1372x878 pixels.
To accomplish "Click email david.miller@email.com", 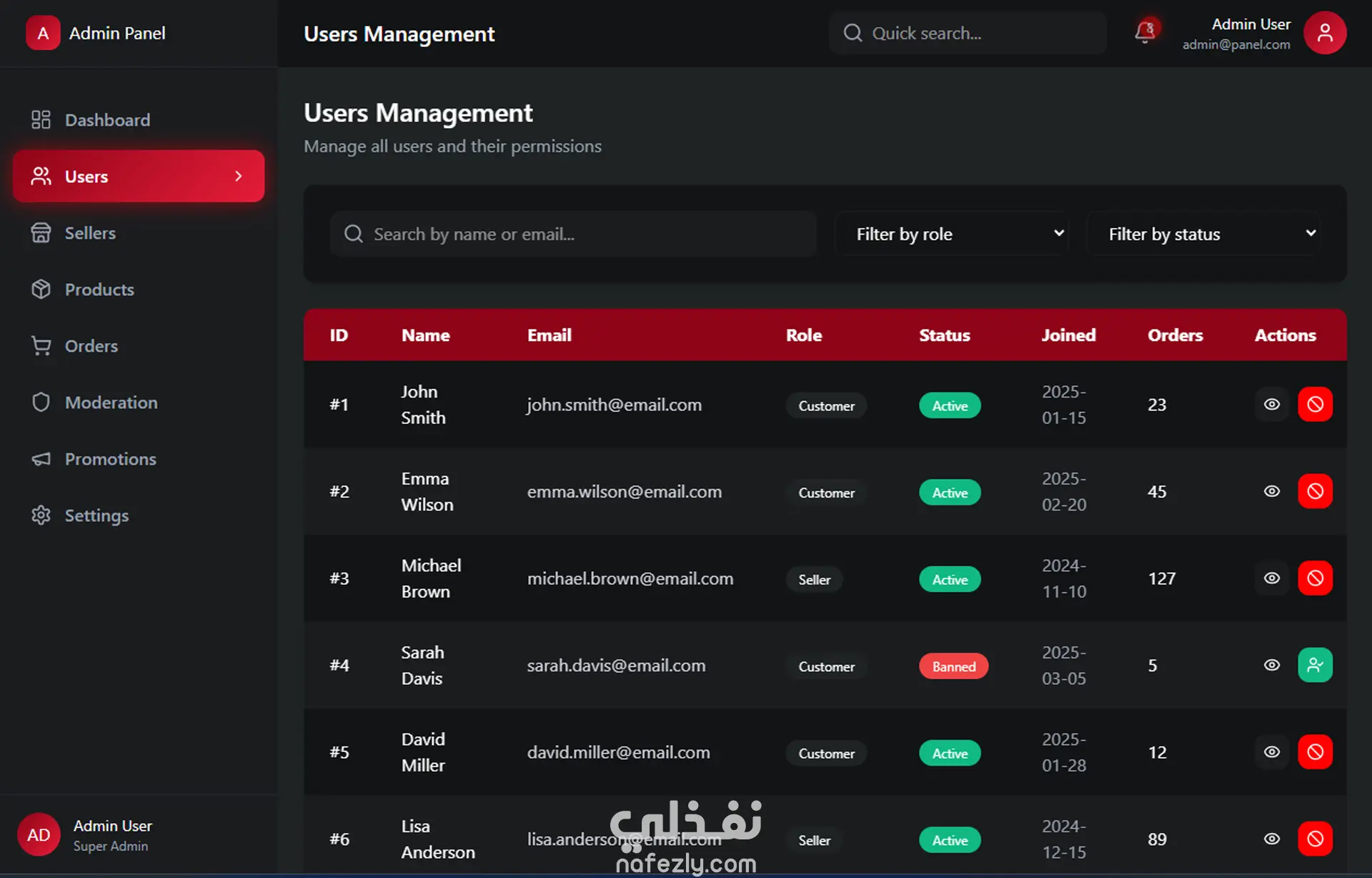I will point(618,752).
